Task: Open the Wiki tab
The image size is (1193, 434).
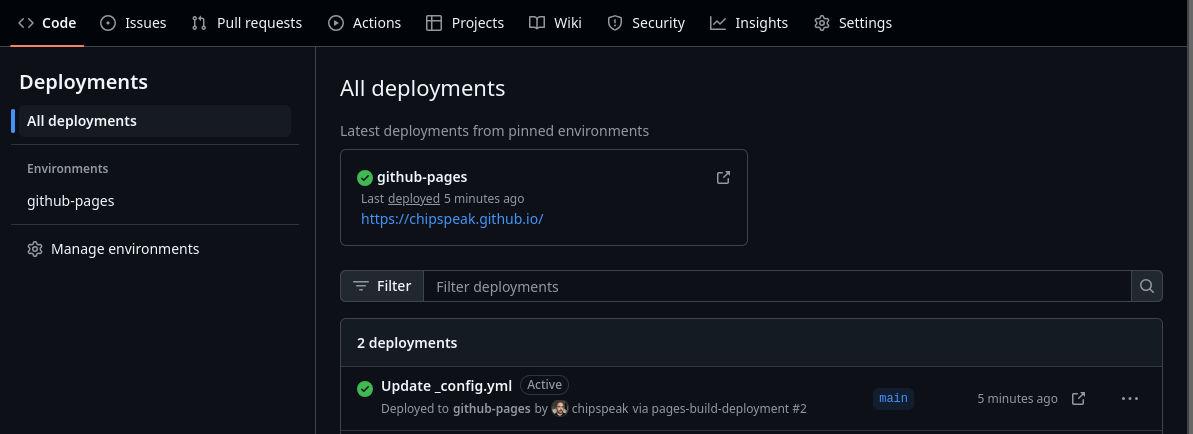Action: (x=555, y=23)
